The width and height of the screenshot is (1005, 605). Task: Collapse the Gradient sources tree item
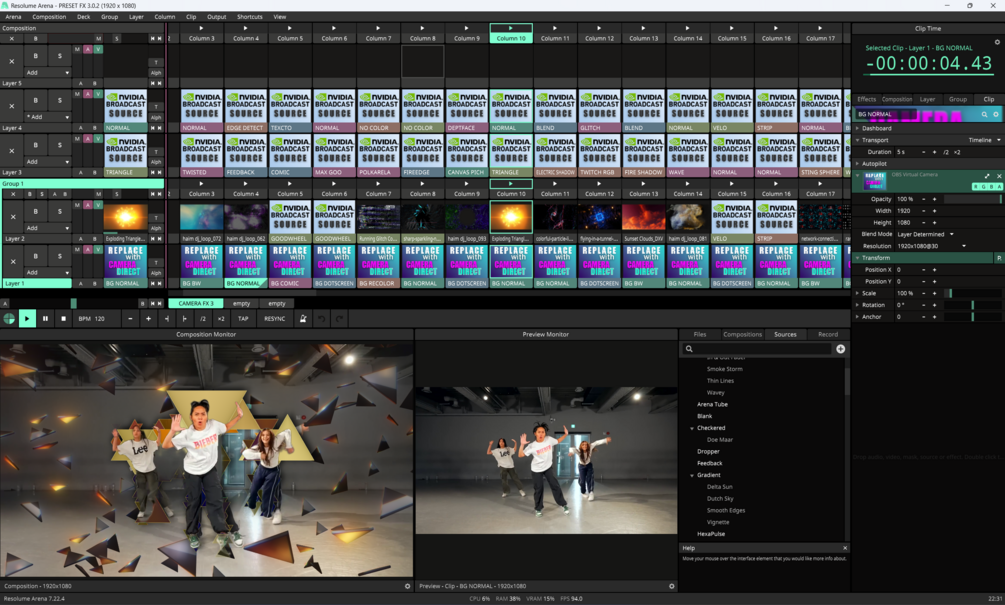click(x=692, y=476)
